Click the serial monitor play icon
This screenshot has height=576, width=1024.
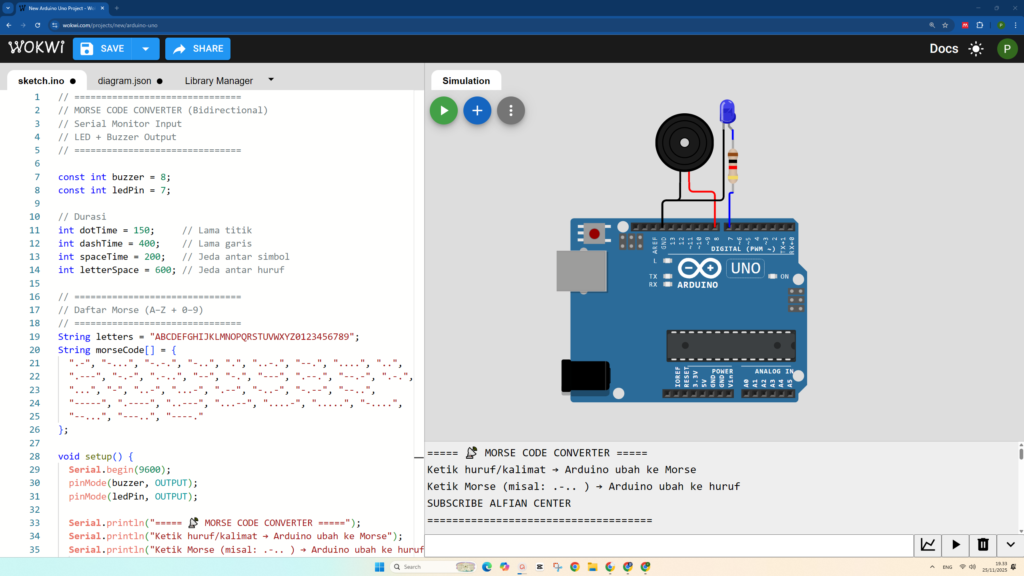pyautogui.click(x=956, y=545)
